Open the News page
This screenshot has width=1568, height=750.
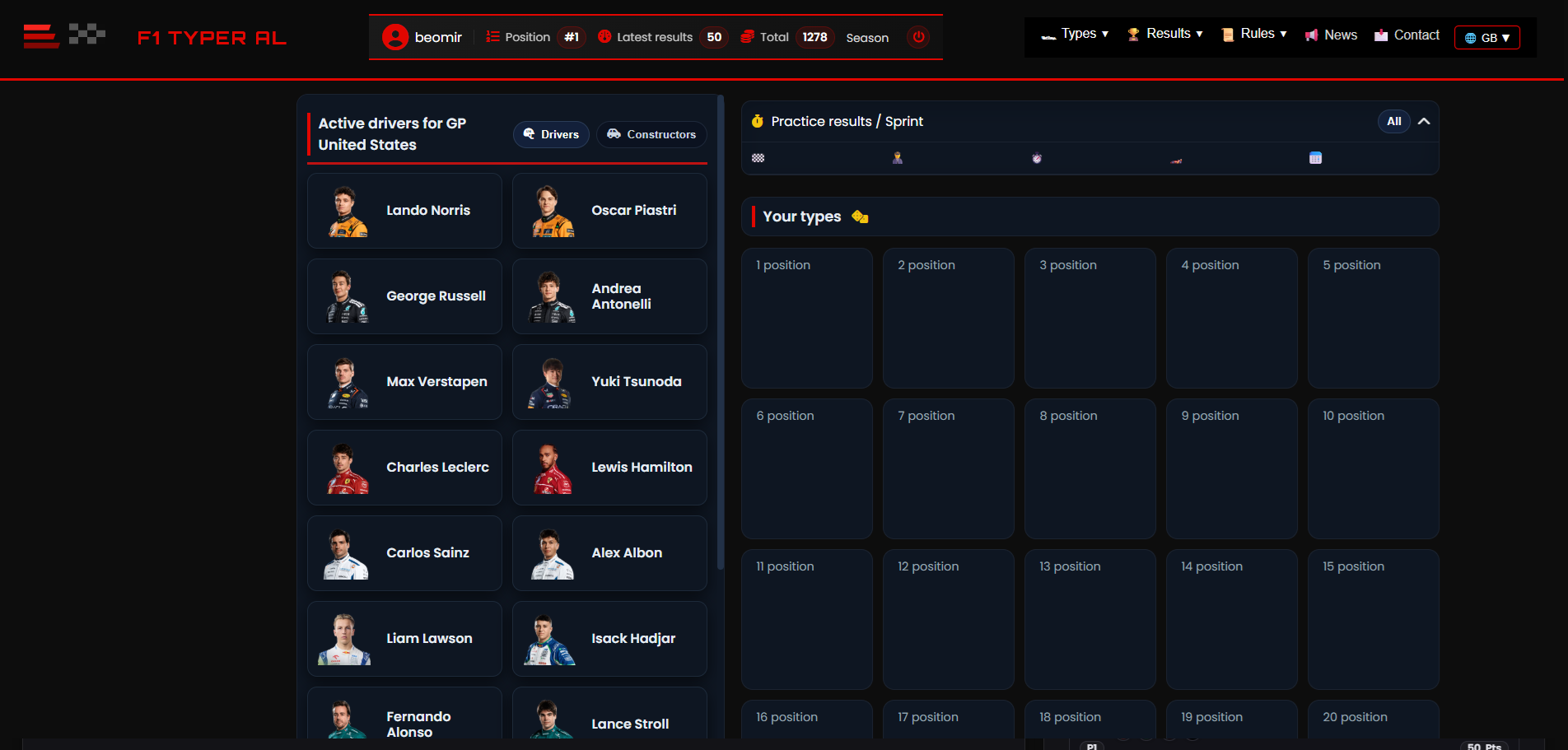point(1332,35)
